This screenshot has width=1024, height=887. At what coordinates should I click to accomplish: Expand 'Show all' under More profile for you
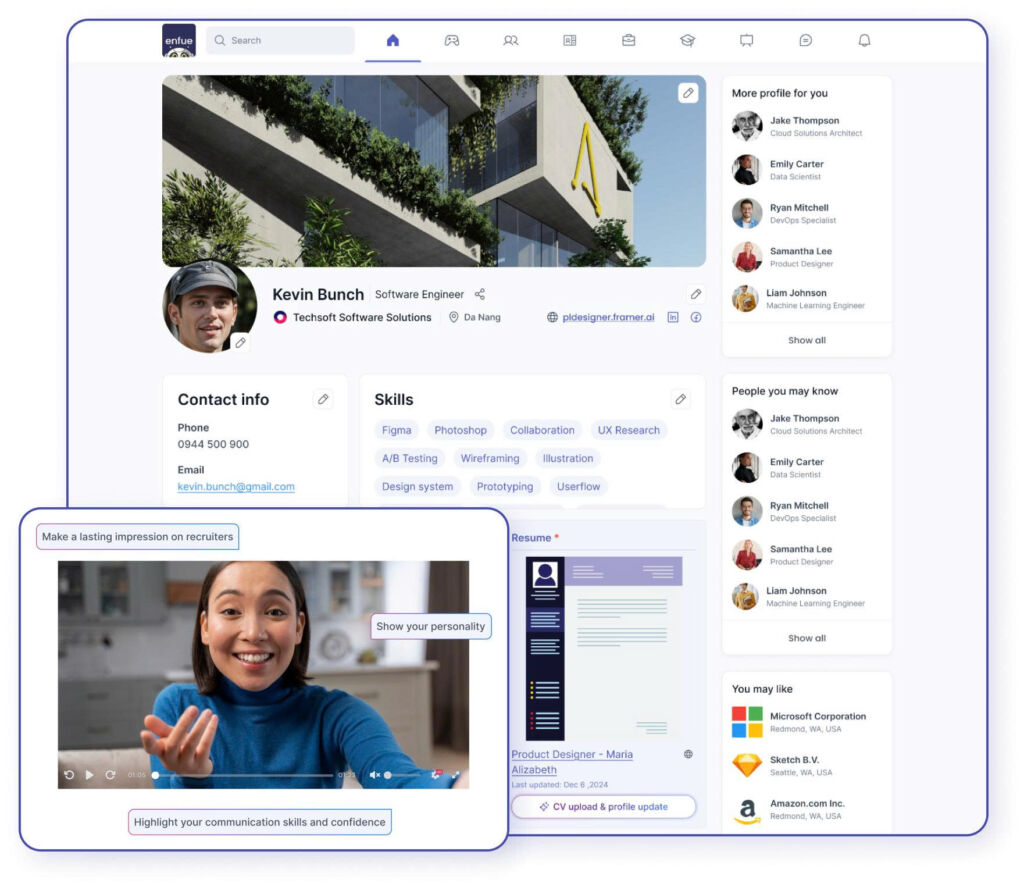(x=806, y=340)
